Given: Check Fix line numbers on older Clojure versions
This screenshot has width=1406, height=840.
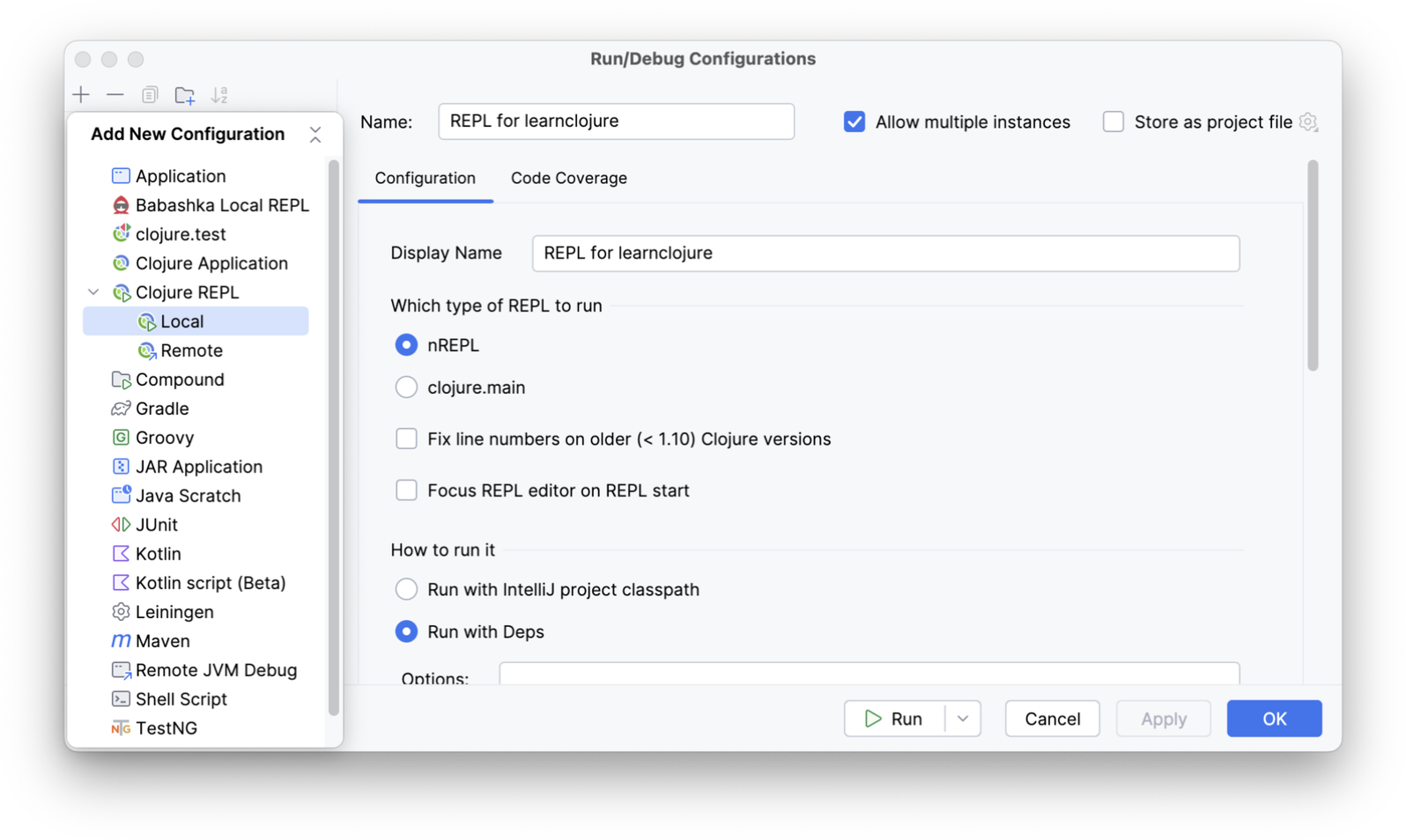Looking at the screenshot, I should tap(406, 438).
